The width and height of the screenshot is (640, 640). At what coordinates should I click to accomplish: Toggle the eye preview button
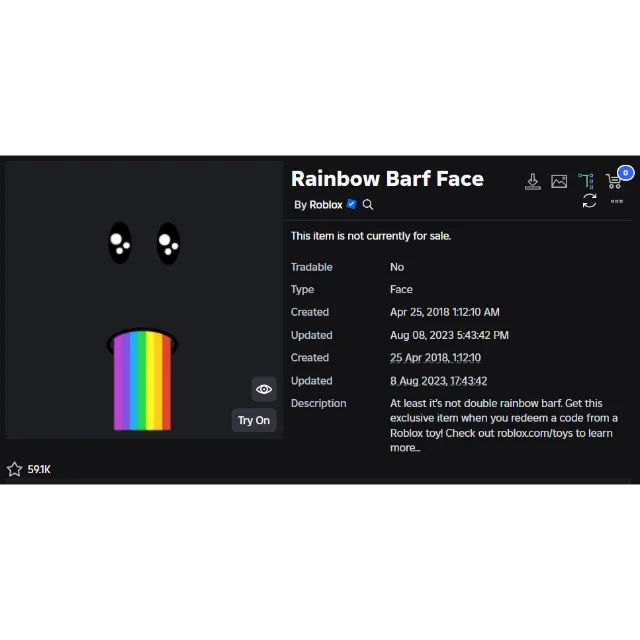pos(264,389)
